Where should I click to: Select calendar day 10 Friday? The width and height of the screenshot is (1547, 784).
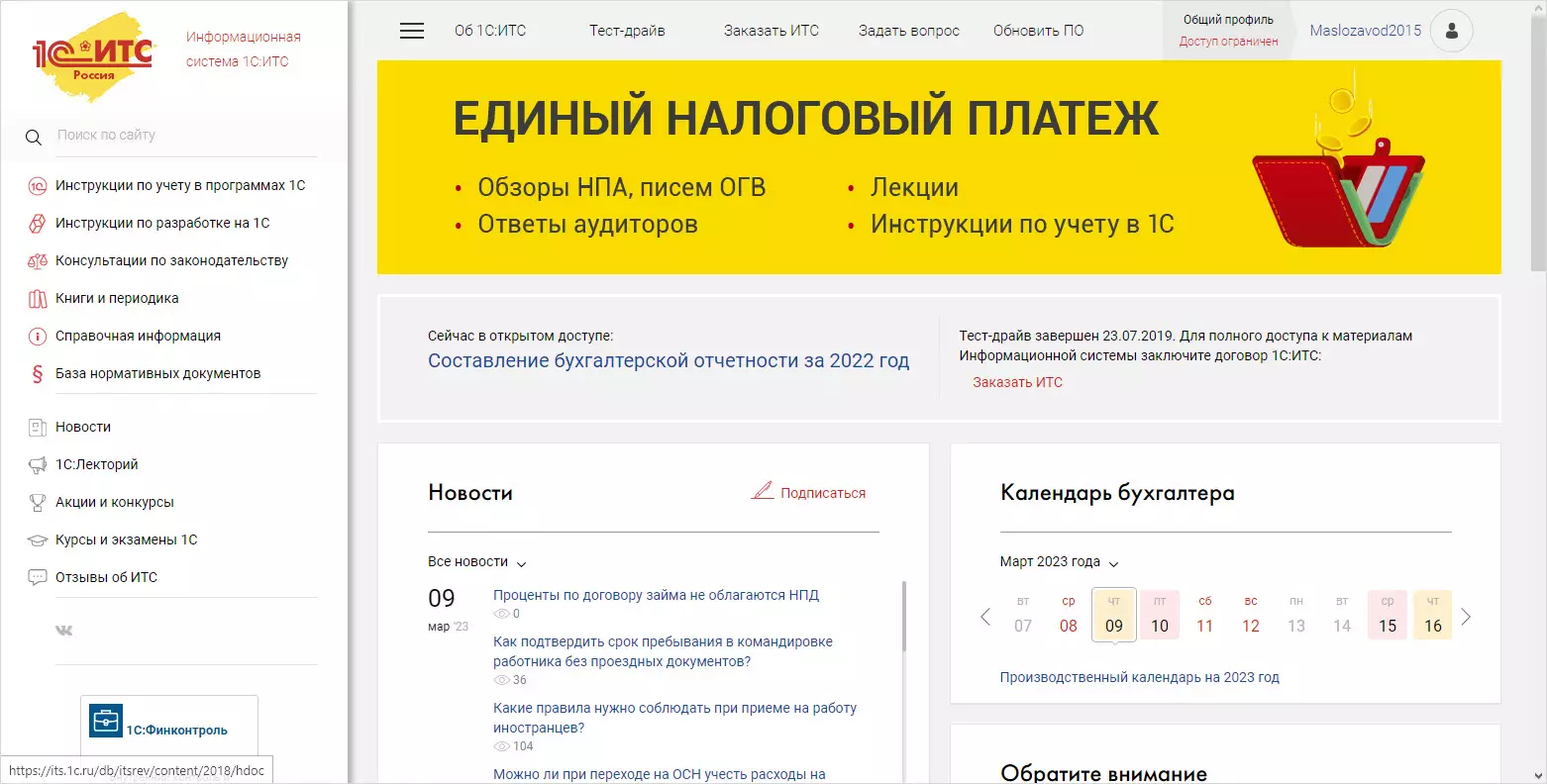[1160, 615]
